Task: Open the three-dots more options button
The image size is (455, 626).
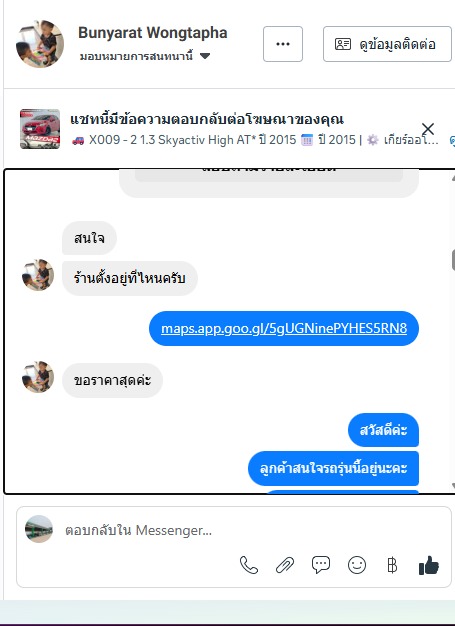Action: click(x=283, y=44)
